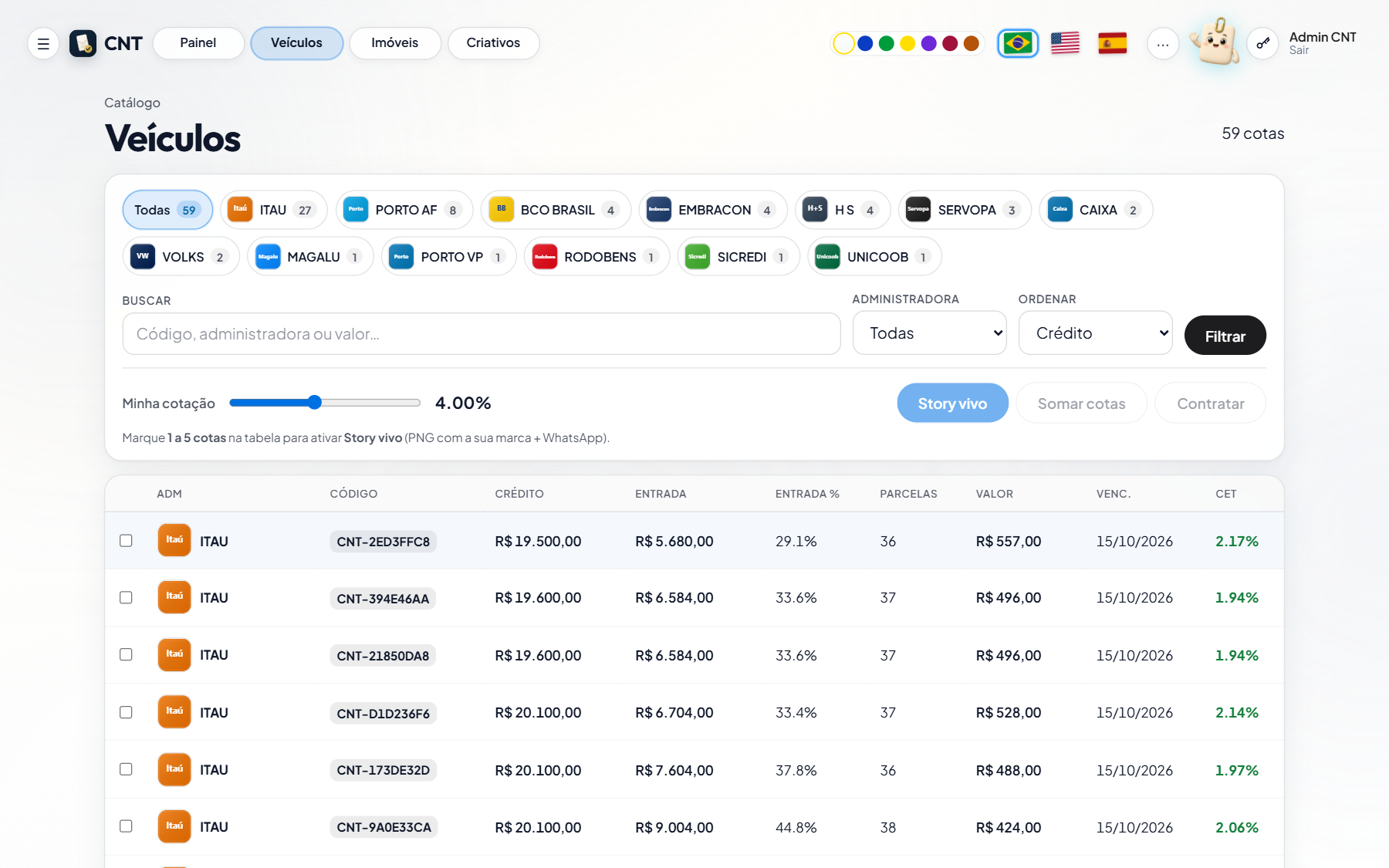Click code CNT-394E46AA
Viewport: 1389px width, 868px height.
tap(383, 599)
